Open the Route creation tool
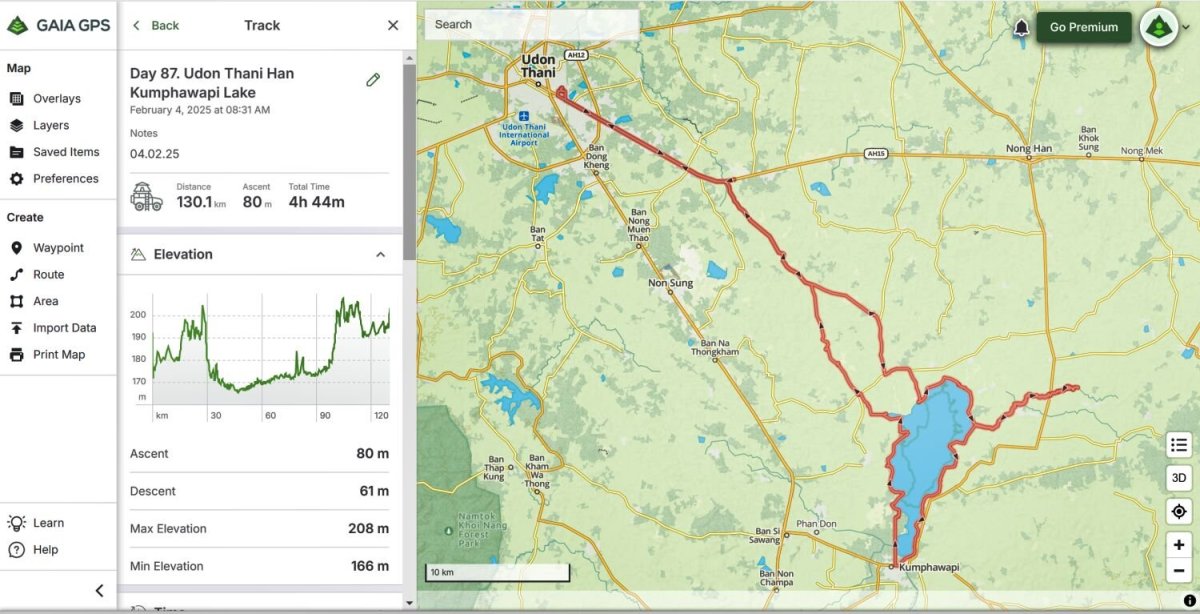This screenshot has height=614, width=1200. pos(45,274)
